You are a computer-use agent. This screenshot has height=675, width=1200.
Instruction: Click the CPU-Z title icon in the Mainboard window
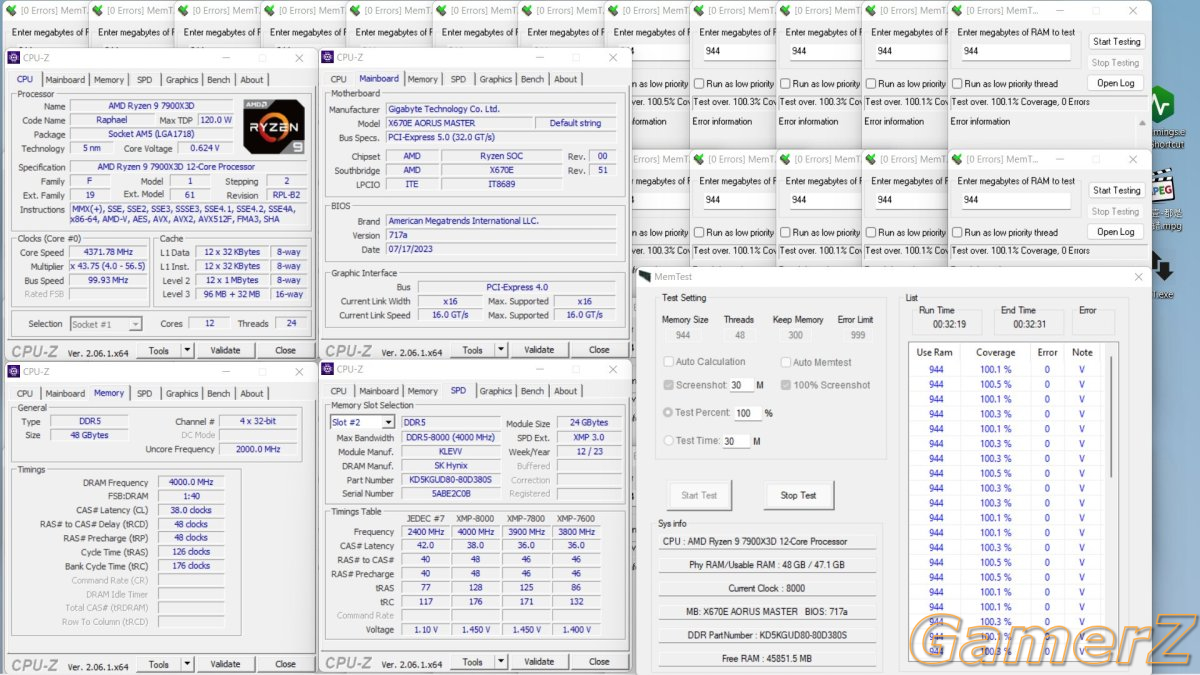(329, 57)
